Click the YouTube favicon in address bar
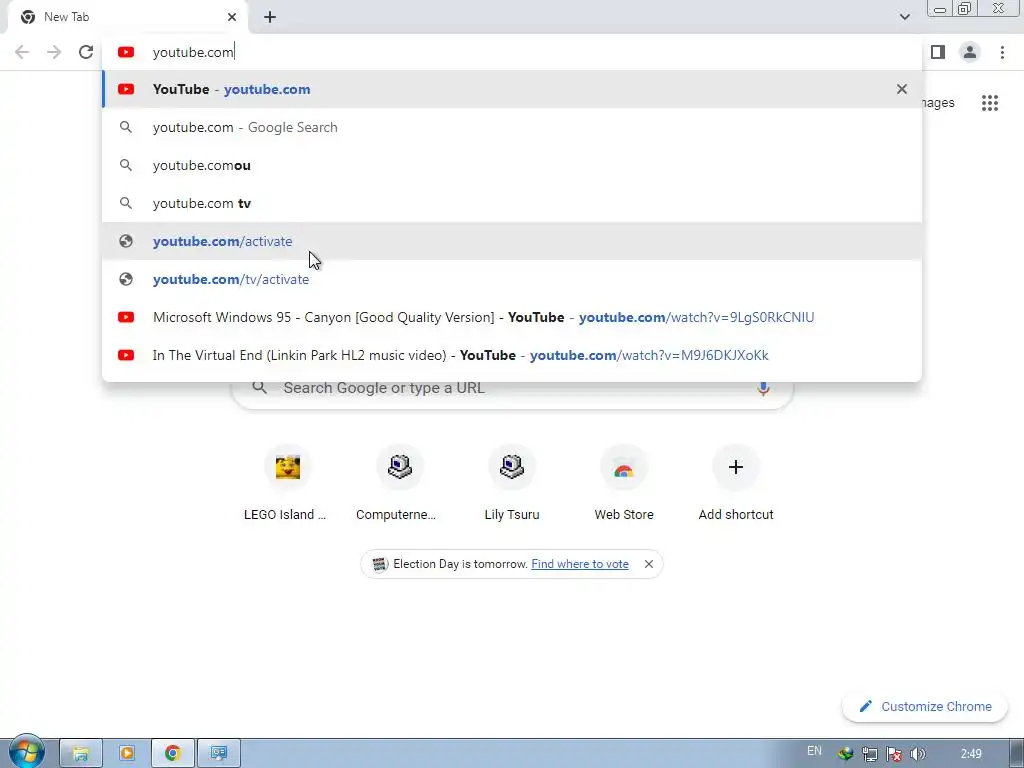This screenshot has width=1024, height=768. (126, 52)
